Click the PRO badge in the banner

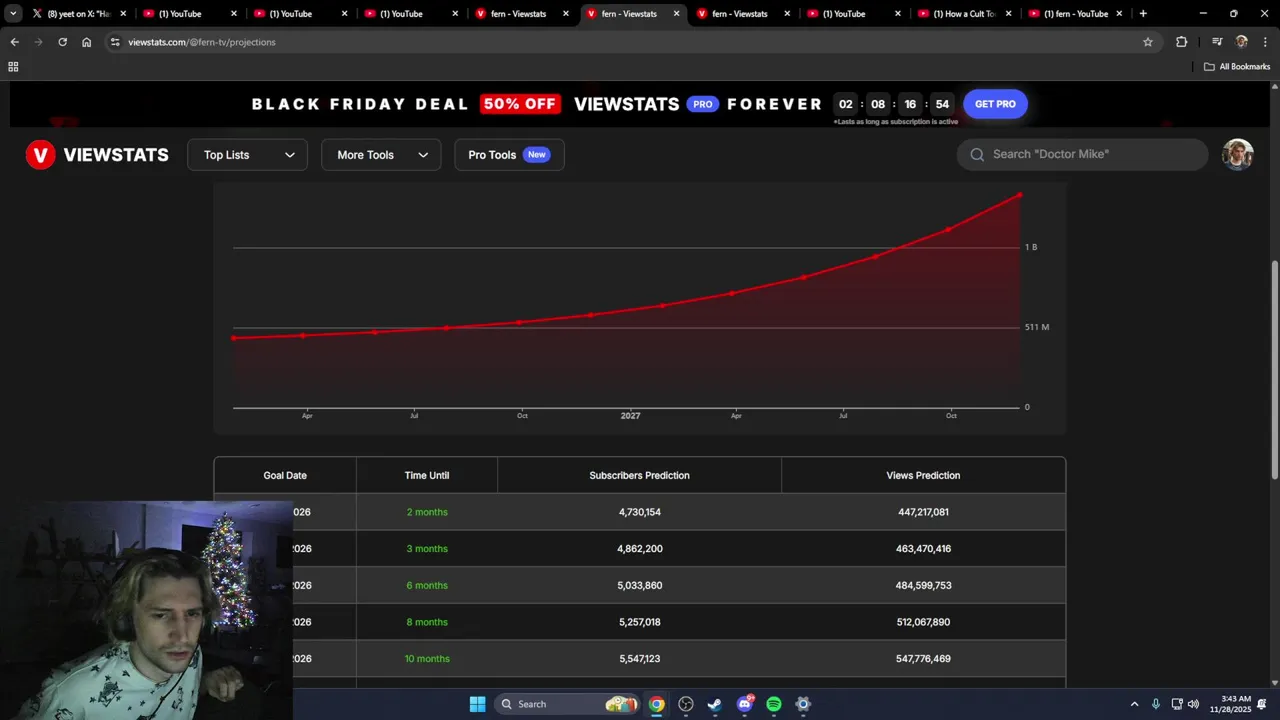click(x=703, y=104)
